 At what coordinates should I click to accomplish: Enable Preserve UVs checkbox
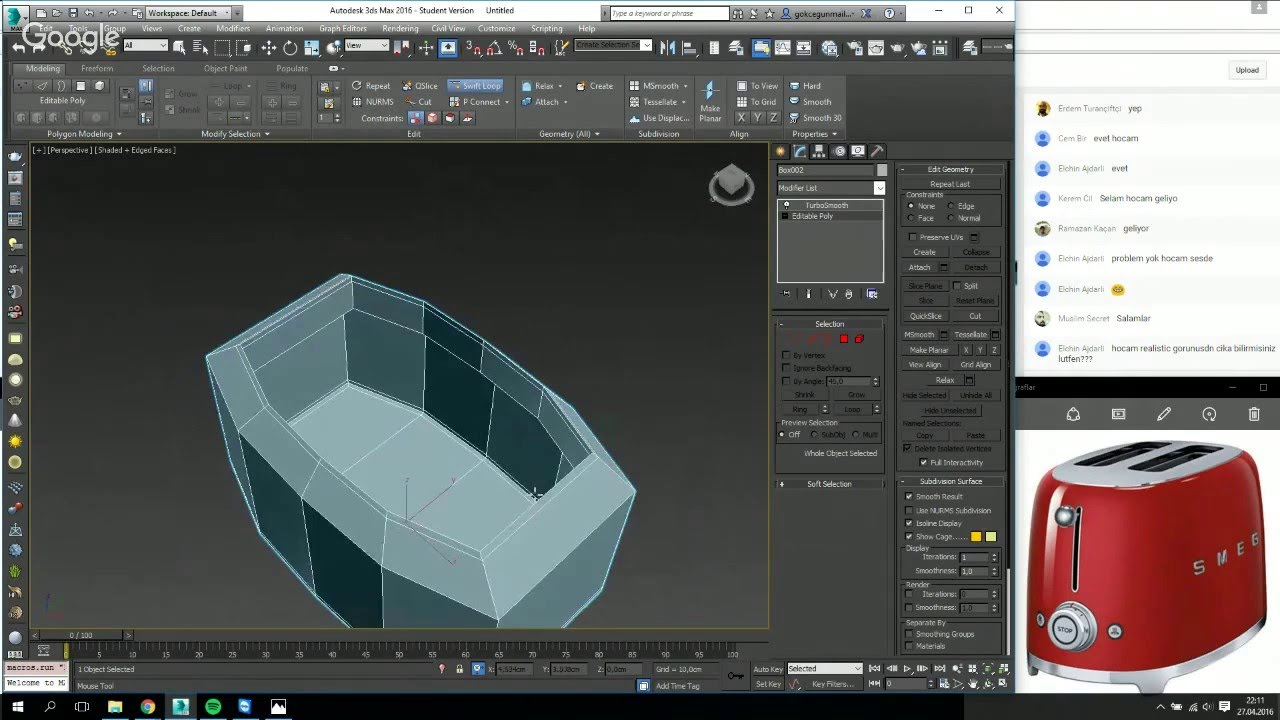(912, 237)
